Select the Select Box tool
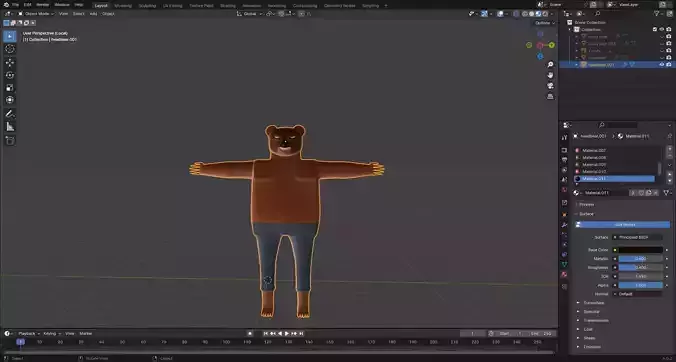 tap(9, 36)
